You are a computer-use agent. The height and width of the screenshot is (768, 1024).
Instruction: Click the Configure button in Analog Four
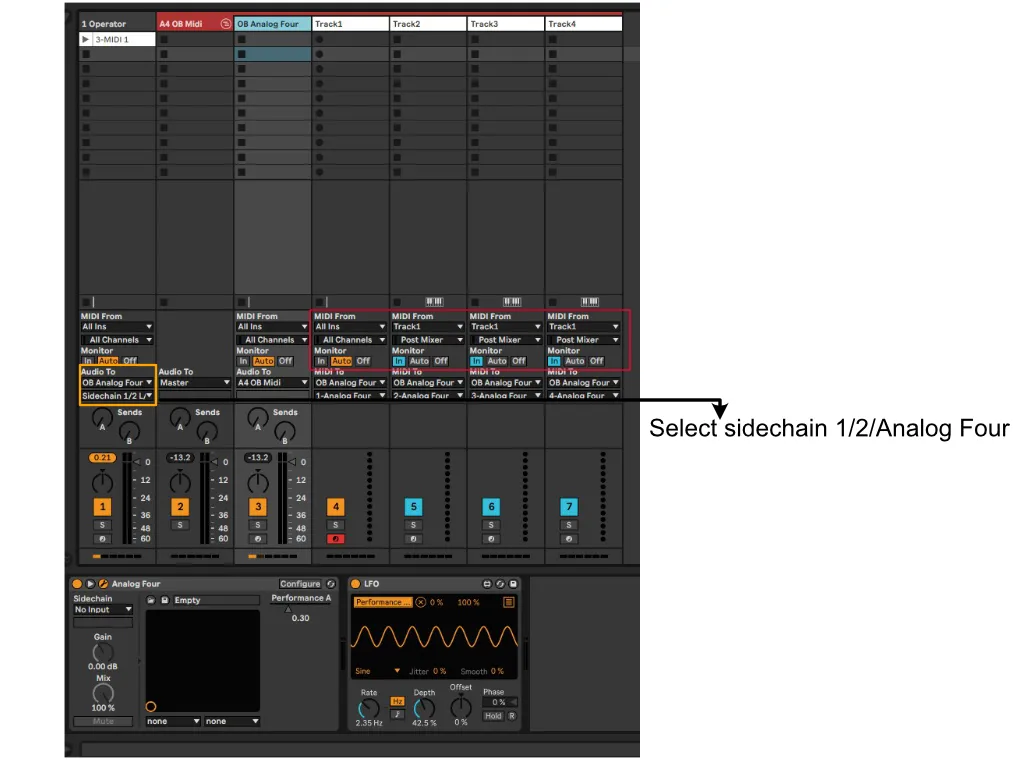click(x=300, y=584)
